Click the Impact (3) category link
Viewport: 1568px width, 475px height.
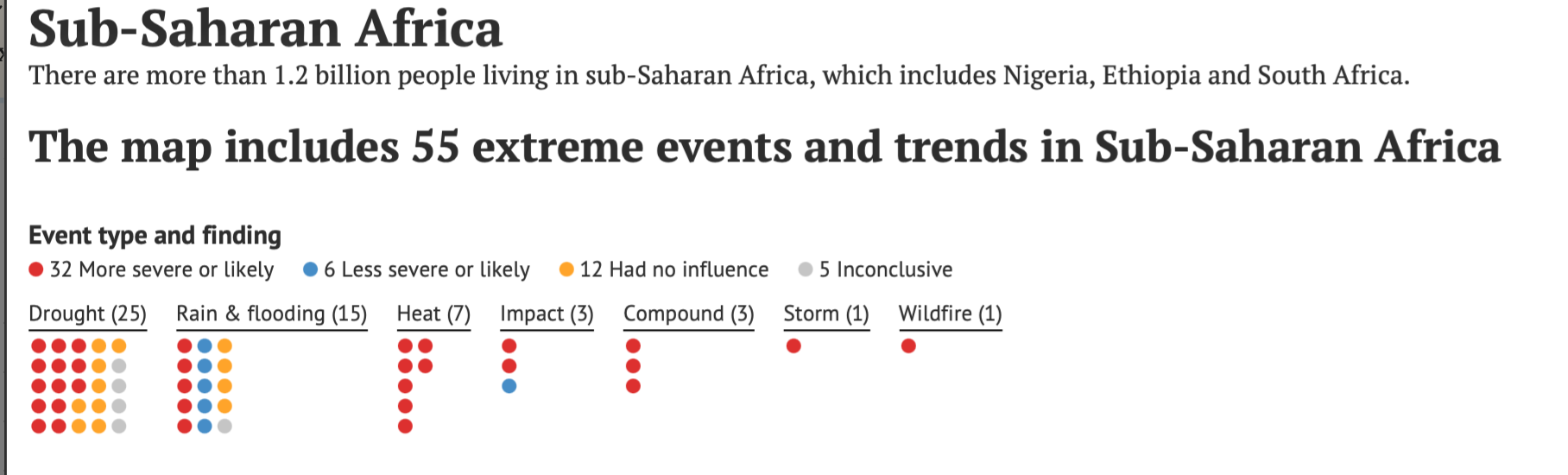pos(547,314)
